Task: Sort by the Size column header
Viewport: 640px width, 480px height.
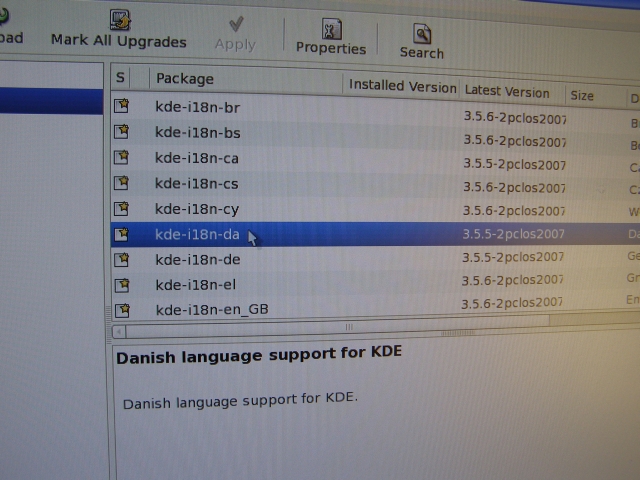Action: click(x=595, y=96)
